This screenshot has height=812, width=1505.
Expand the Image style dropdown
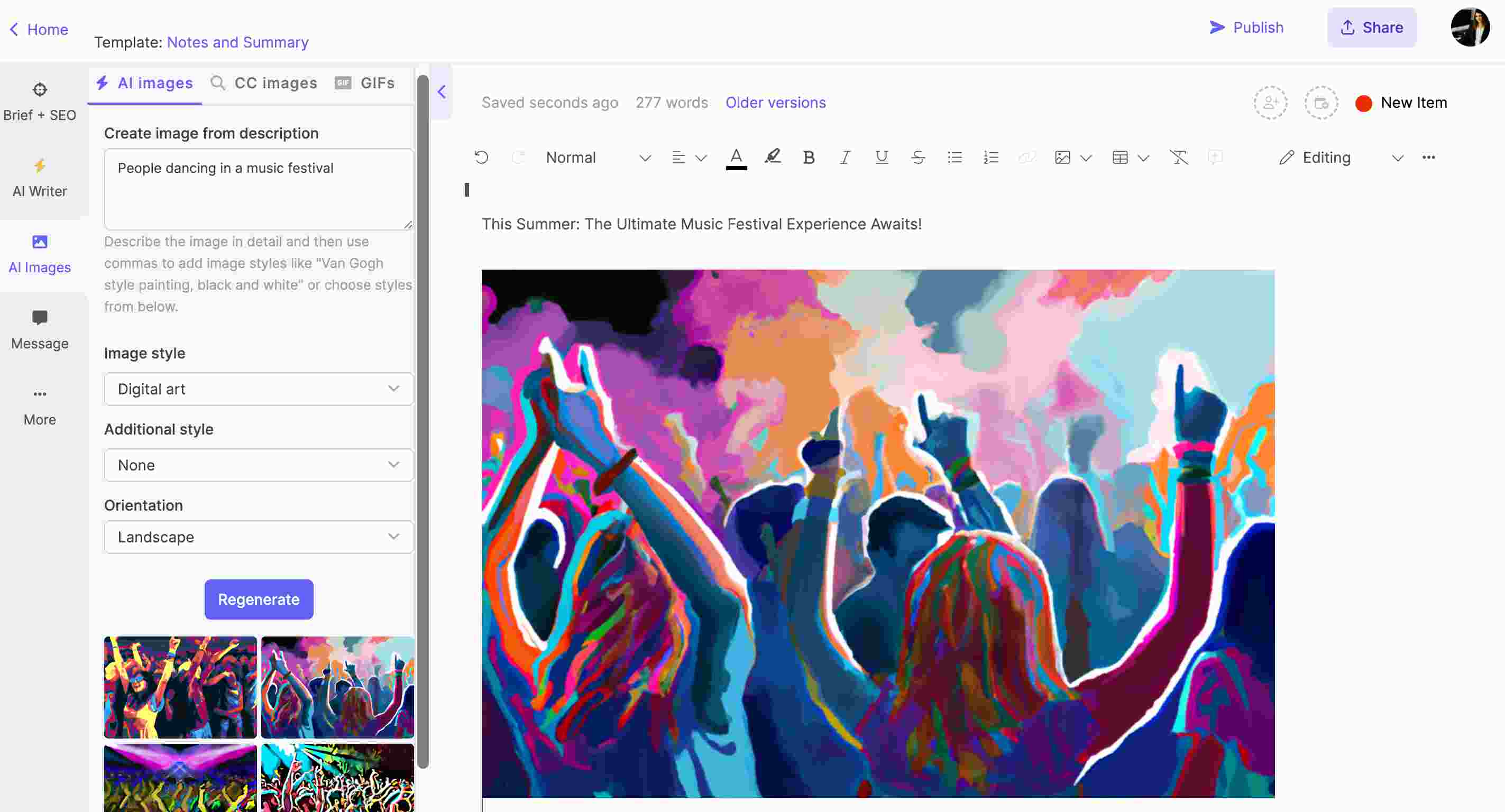[x=258, y=389]
